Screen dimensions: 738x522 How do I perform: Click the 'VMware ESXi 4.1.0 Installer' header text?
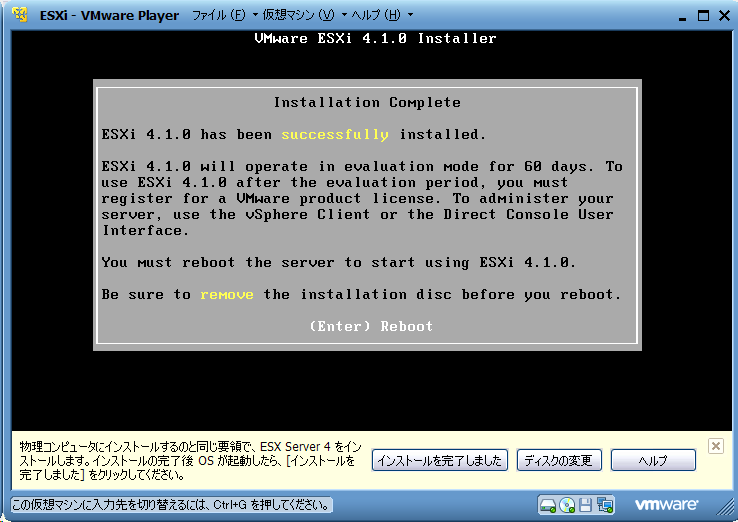[x=375, y=38]
